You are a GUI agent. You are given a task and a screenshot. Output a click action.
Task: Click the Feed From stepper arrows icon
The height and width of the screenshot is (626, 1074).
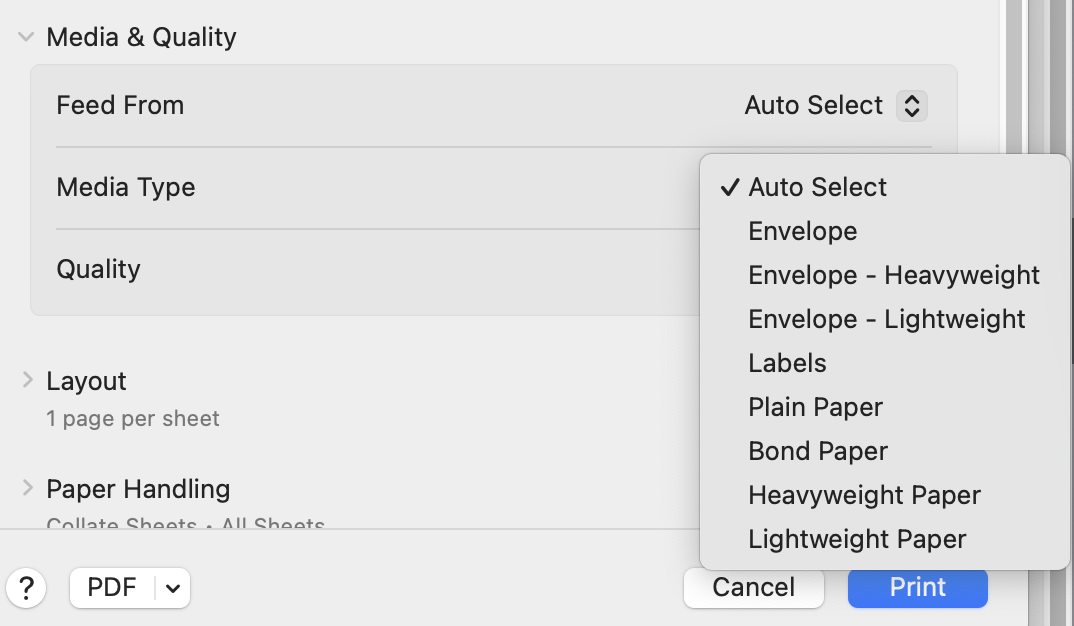tap(911, 106)
